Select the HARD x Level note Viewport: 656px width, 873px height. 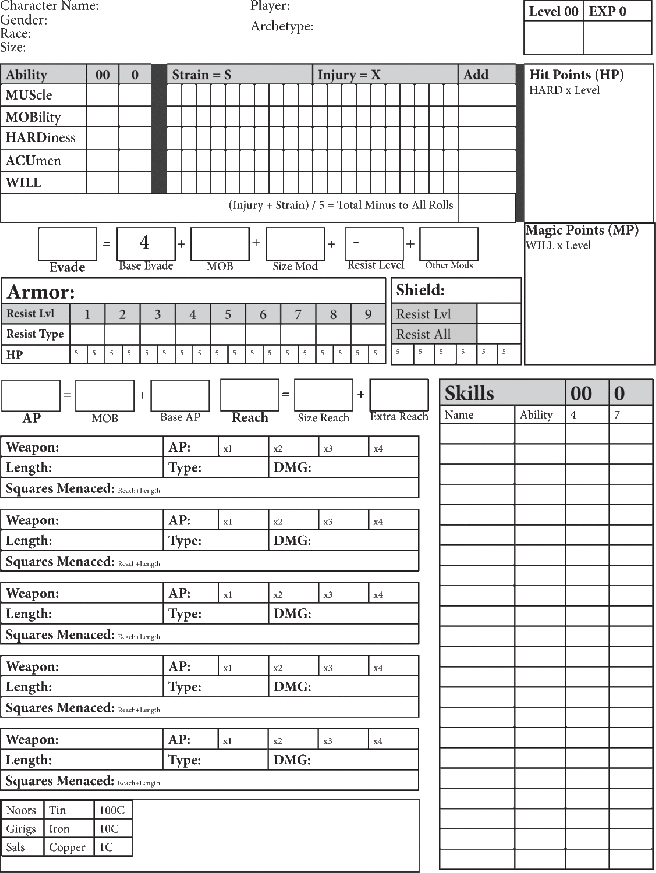click(x=564, y=90)
